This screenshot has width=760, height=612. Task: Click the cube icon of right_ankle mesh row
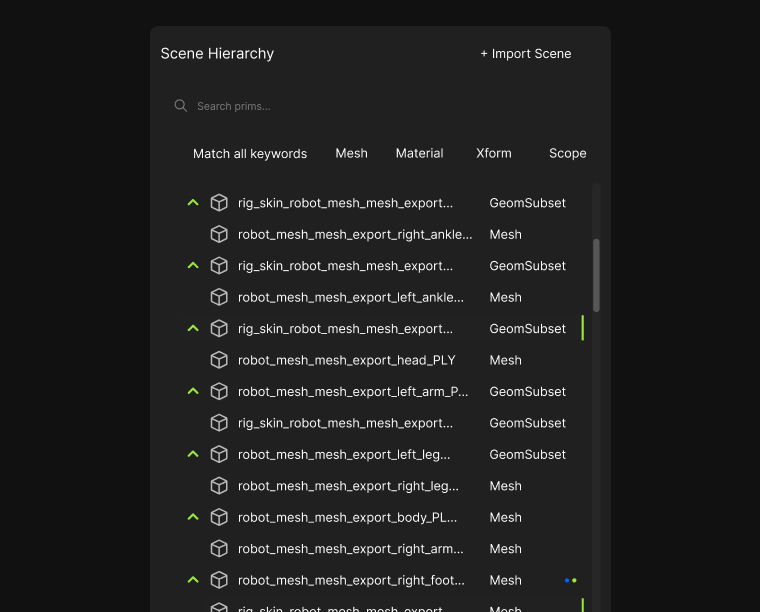219,235
